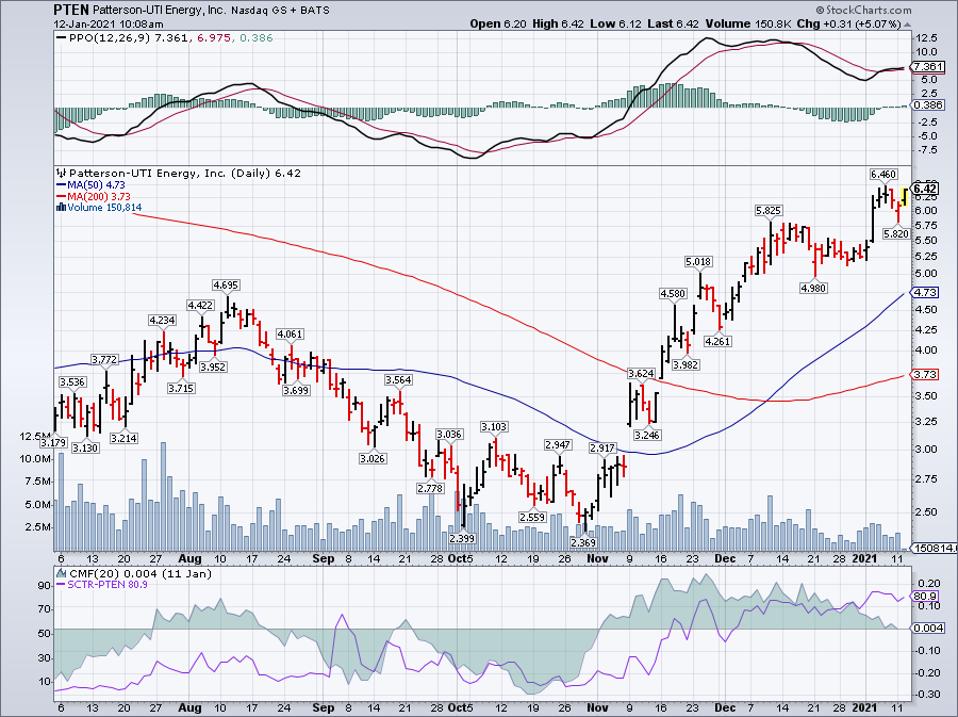This screenshot has height=717, width=958.
Task: Click the 4.061 peak price annotation
Action: click(290, 334)
